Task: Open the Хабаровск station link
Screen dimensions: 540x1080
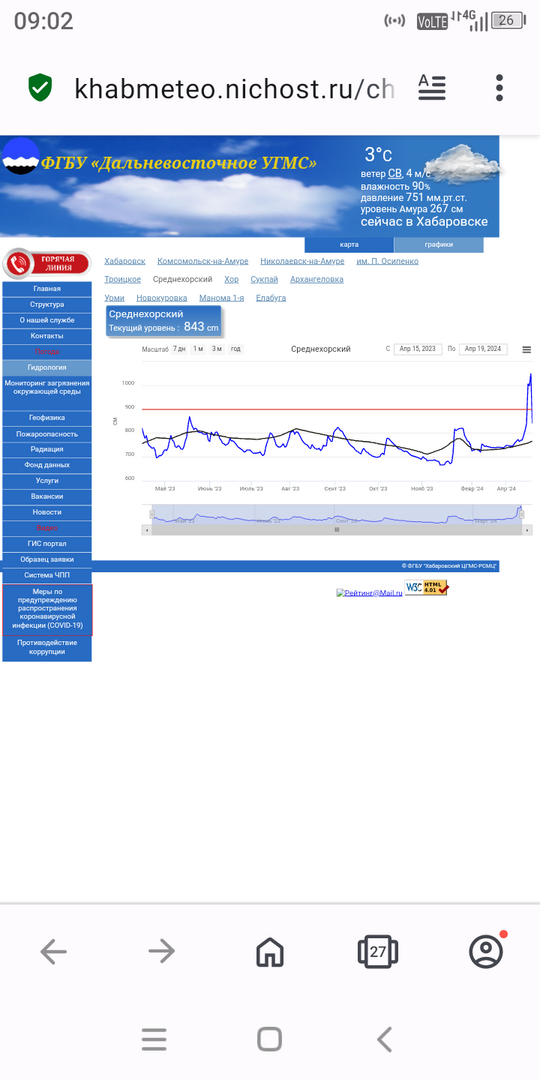Action: coord(125,261)
